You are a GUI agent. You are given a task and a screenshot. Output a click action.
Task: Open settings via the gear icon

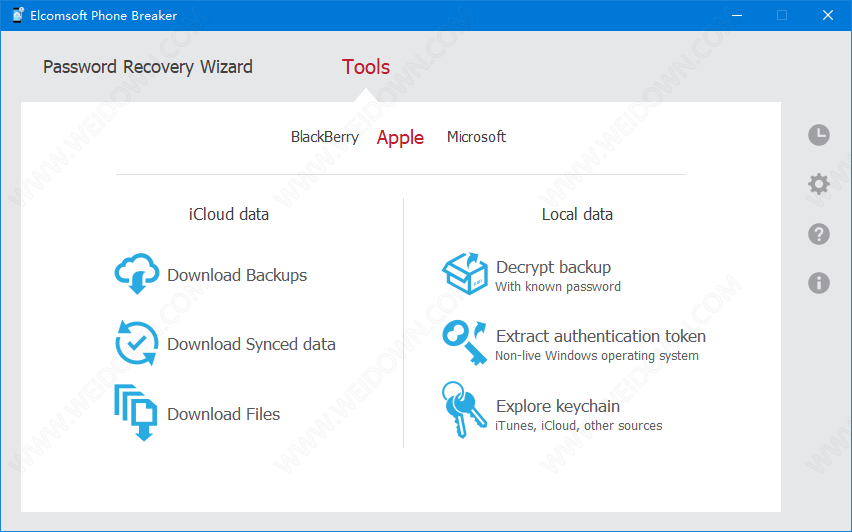tap(819, 184)
